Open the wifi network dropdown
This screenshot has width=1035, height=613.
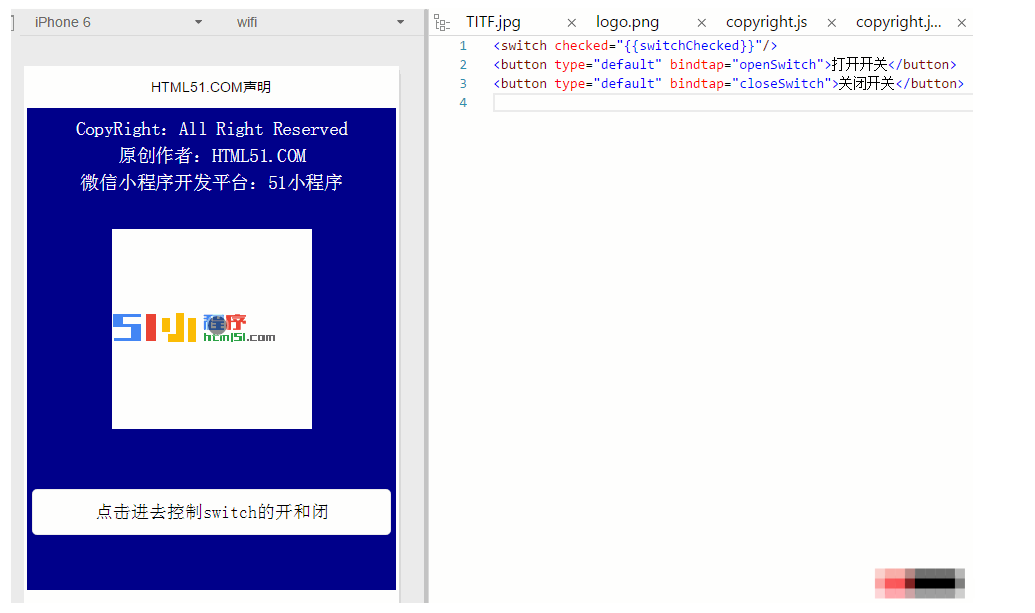tap(320, 22)
